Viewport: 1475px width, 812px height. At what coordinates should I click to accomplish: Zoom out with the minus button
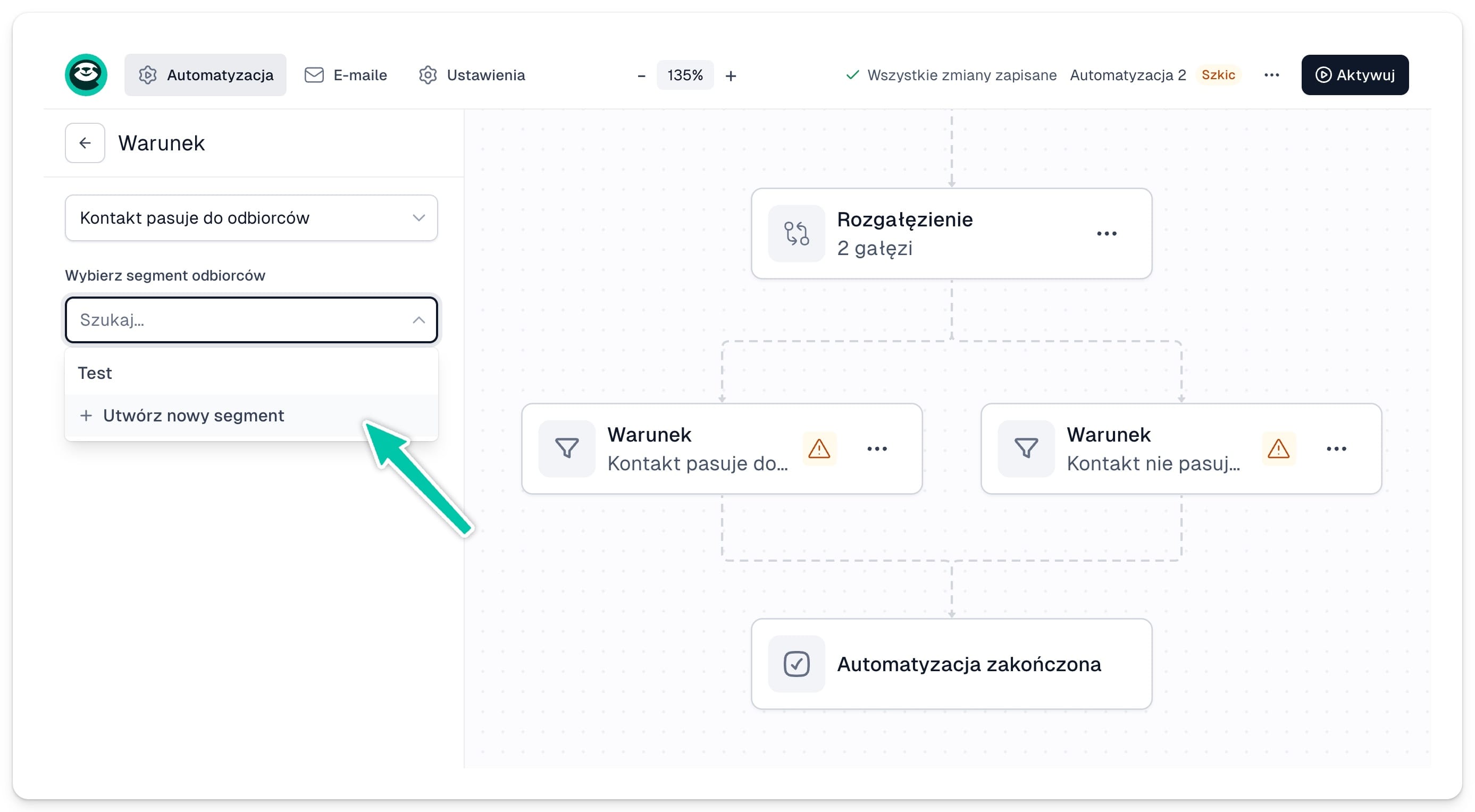[x=641, y=75]
